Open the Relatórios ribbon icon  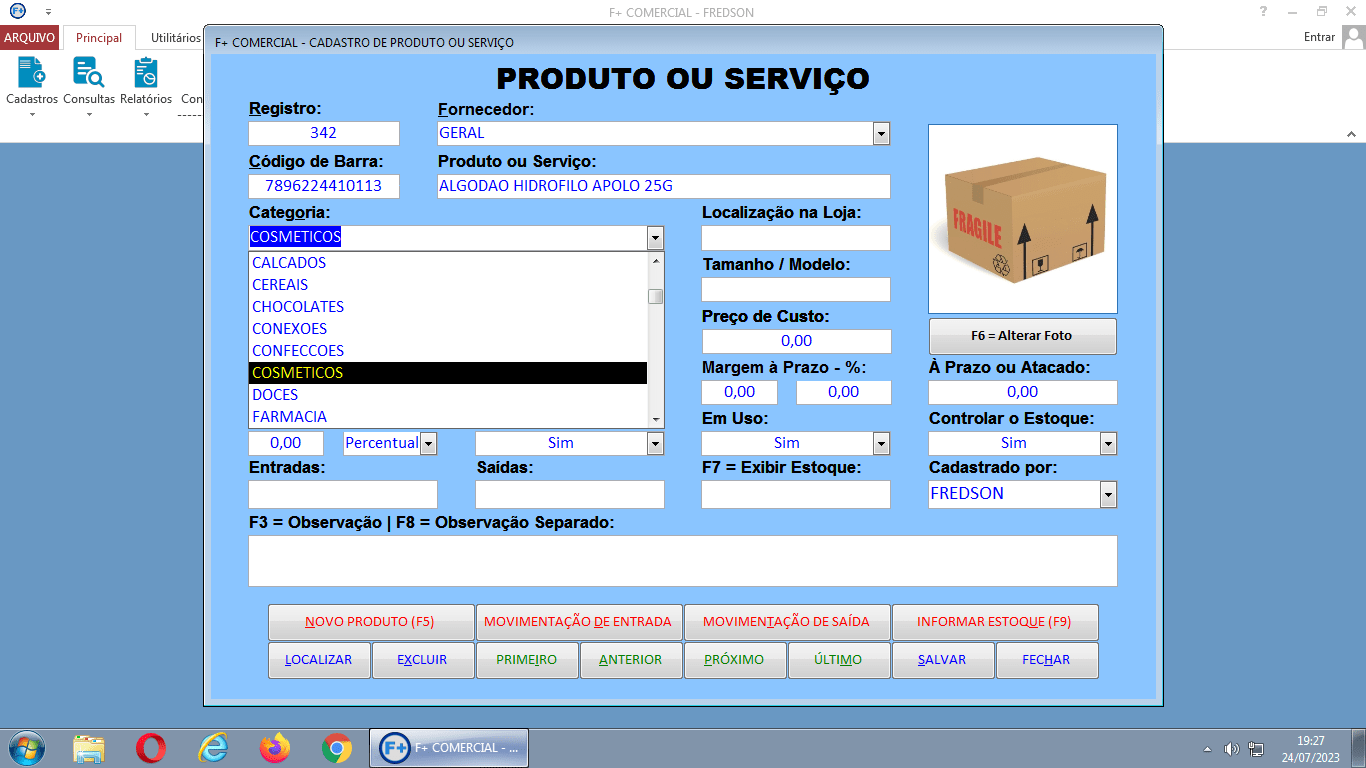coord(146,86)
